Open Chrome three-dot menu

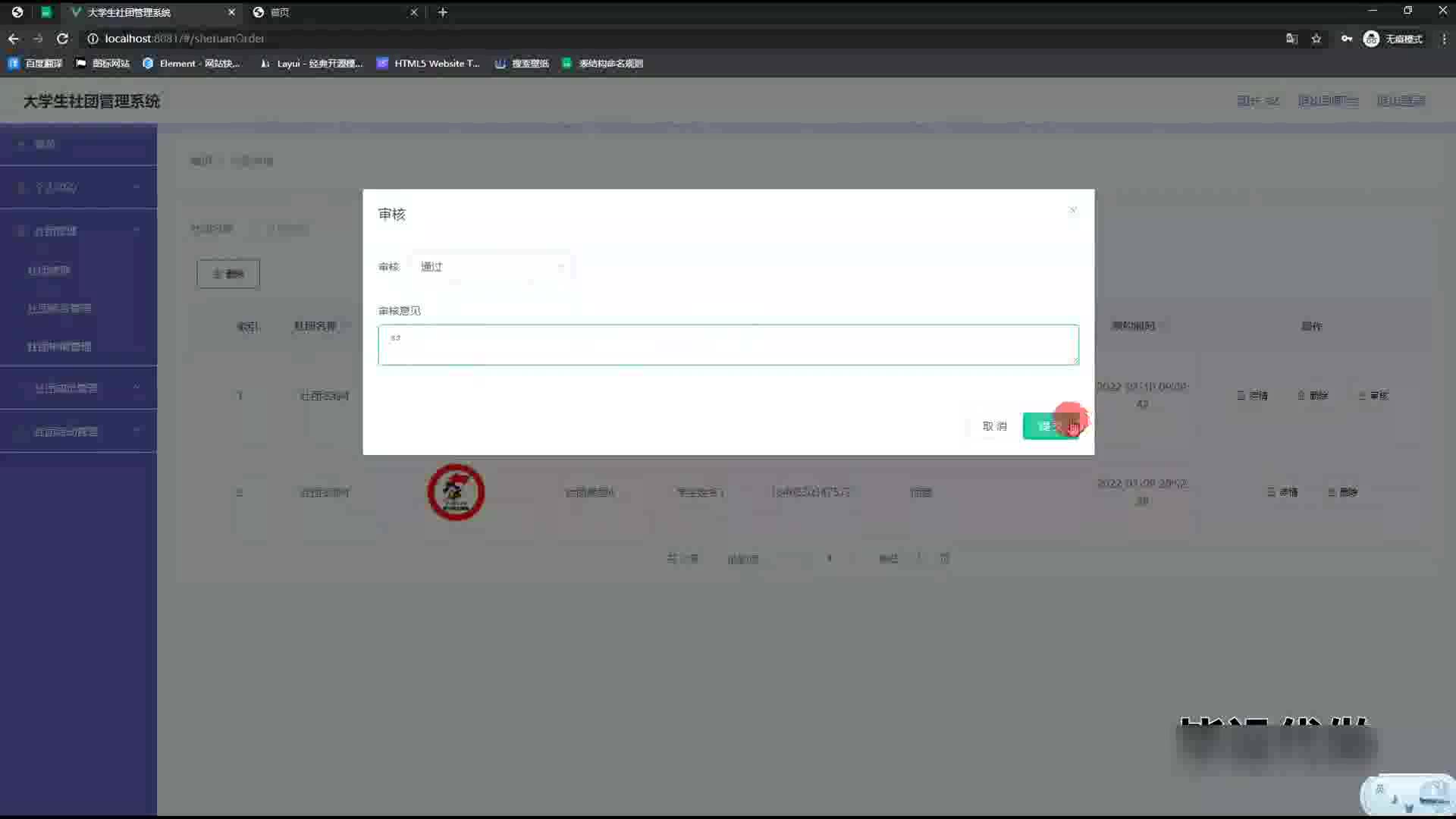(1444, 39)
